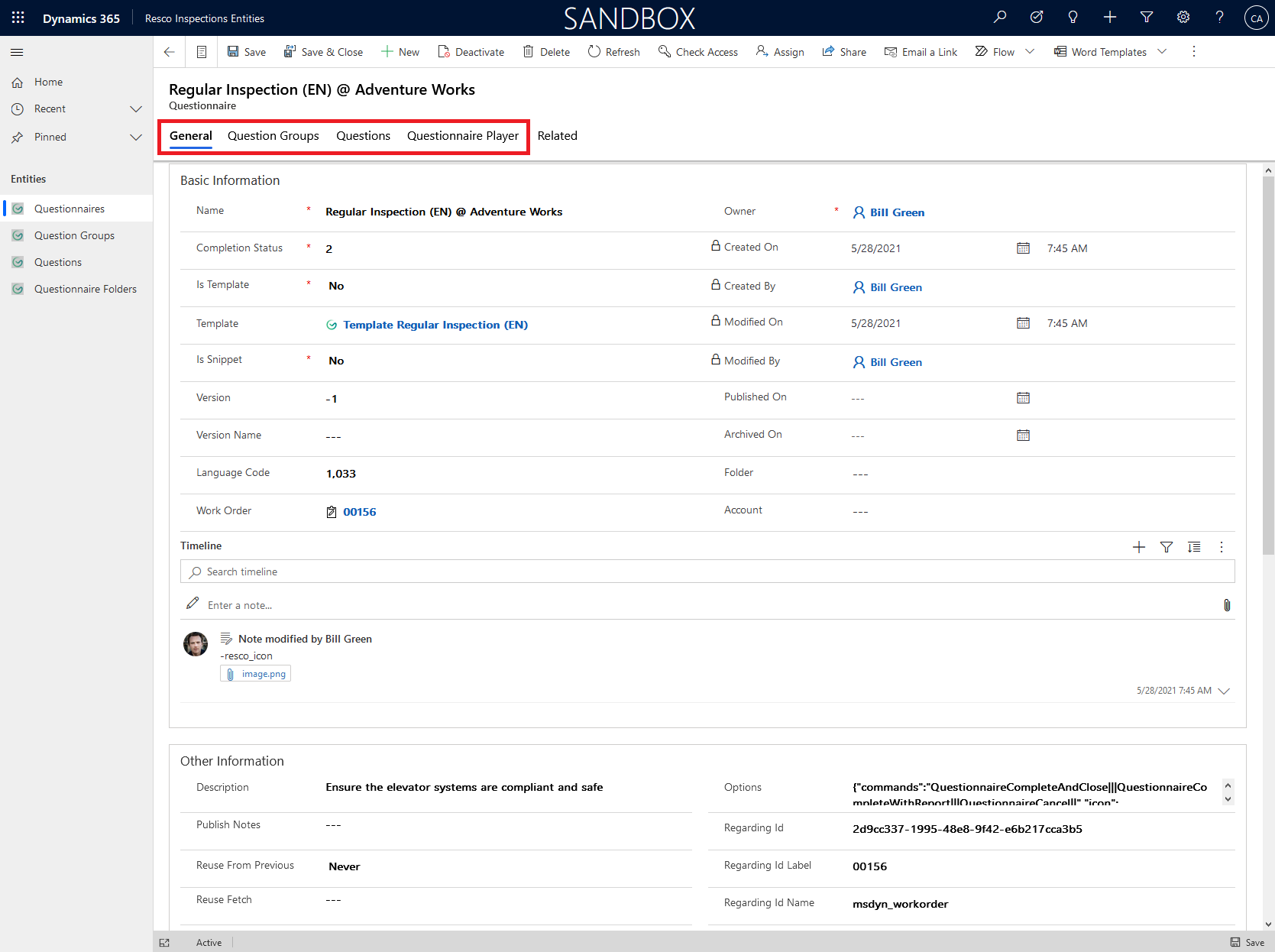Expand the Word Templates dropdown arrow

pos(1162,52)
